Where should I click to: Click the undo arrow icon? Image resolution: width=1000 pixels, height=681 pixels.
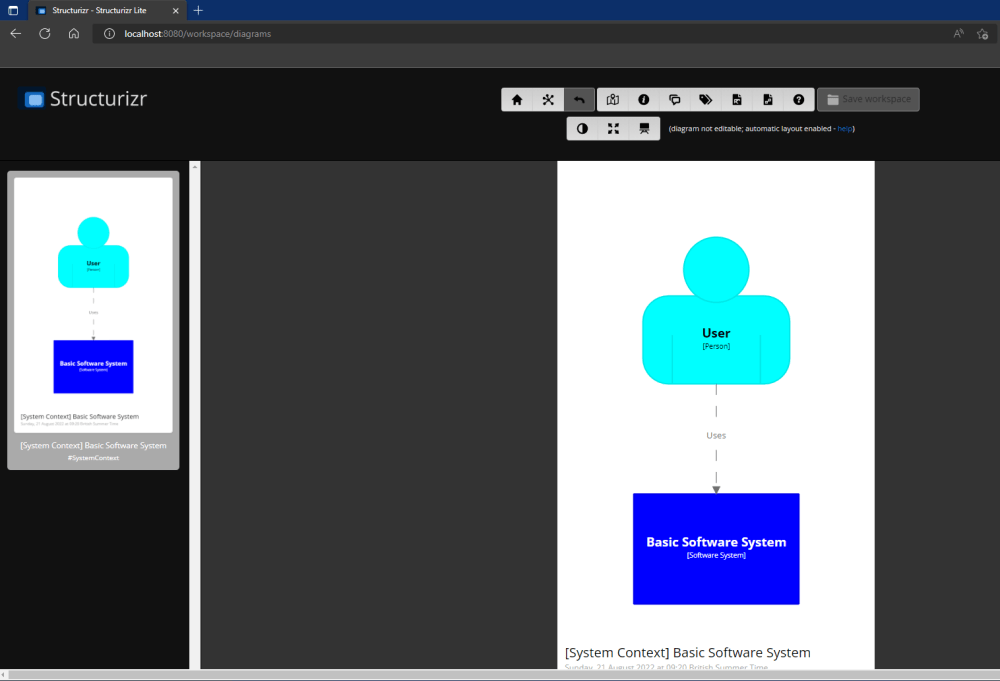(580, 99)
